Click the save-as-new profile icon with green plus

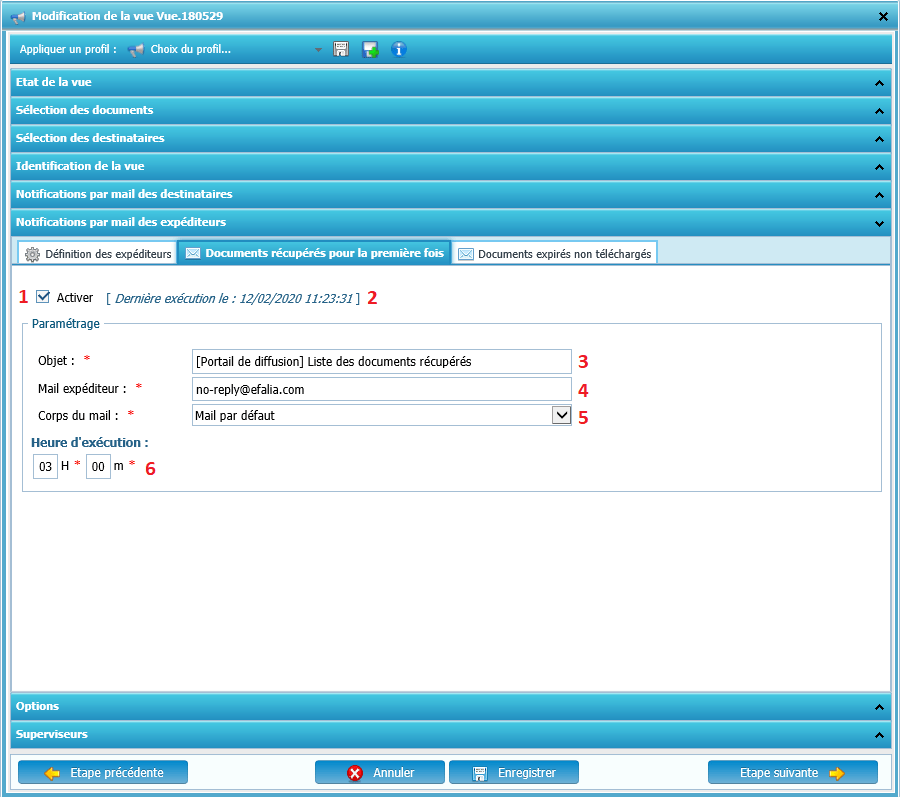click(370, 49)
